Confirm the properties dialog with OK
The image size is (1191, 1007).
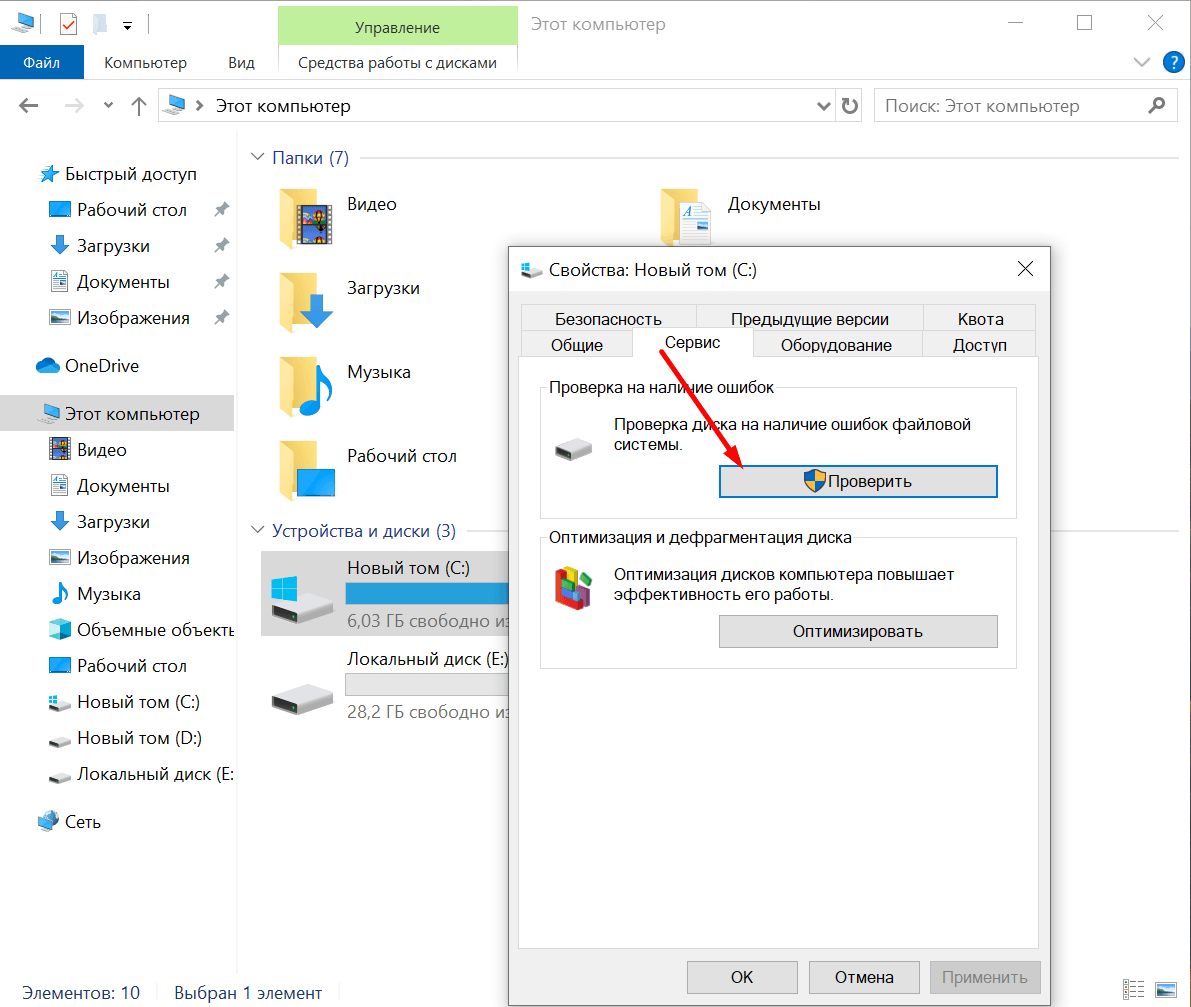pos(742,977)
